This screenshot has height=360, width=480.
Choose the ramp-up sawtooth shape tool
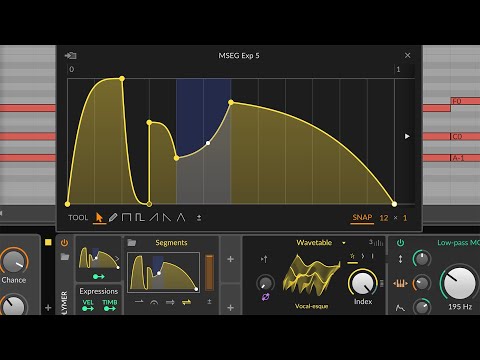[x=154, y=218]
